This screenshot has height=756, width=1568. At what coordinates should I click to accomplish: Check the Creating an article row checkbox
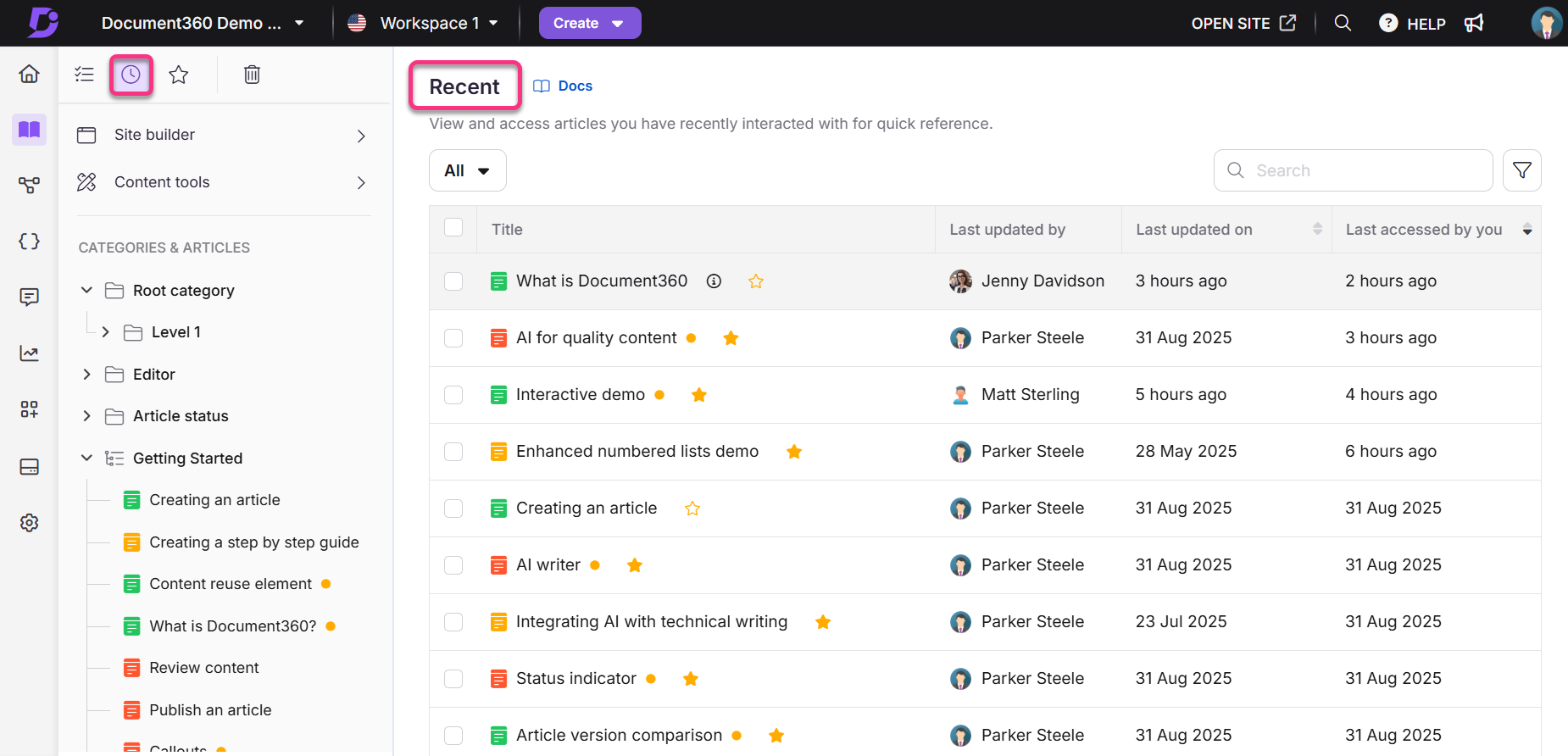pyautogui.click(x=453, y=509)
